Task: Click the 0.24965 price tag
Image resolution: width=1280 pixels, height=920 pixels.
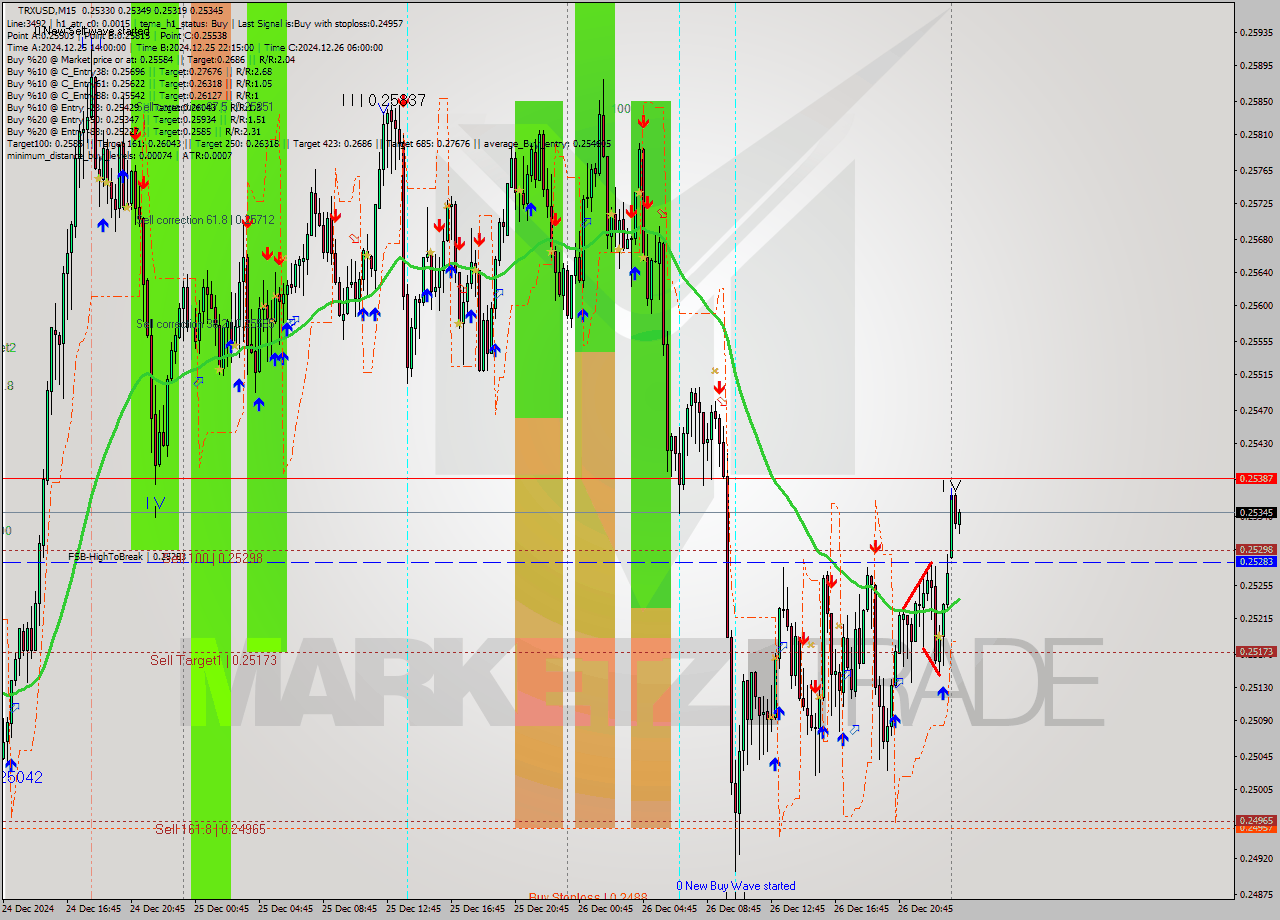Action: point(1256,821)
